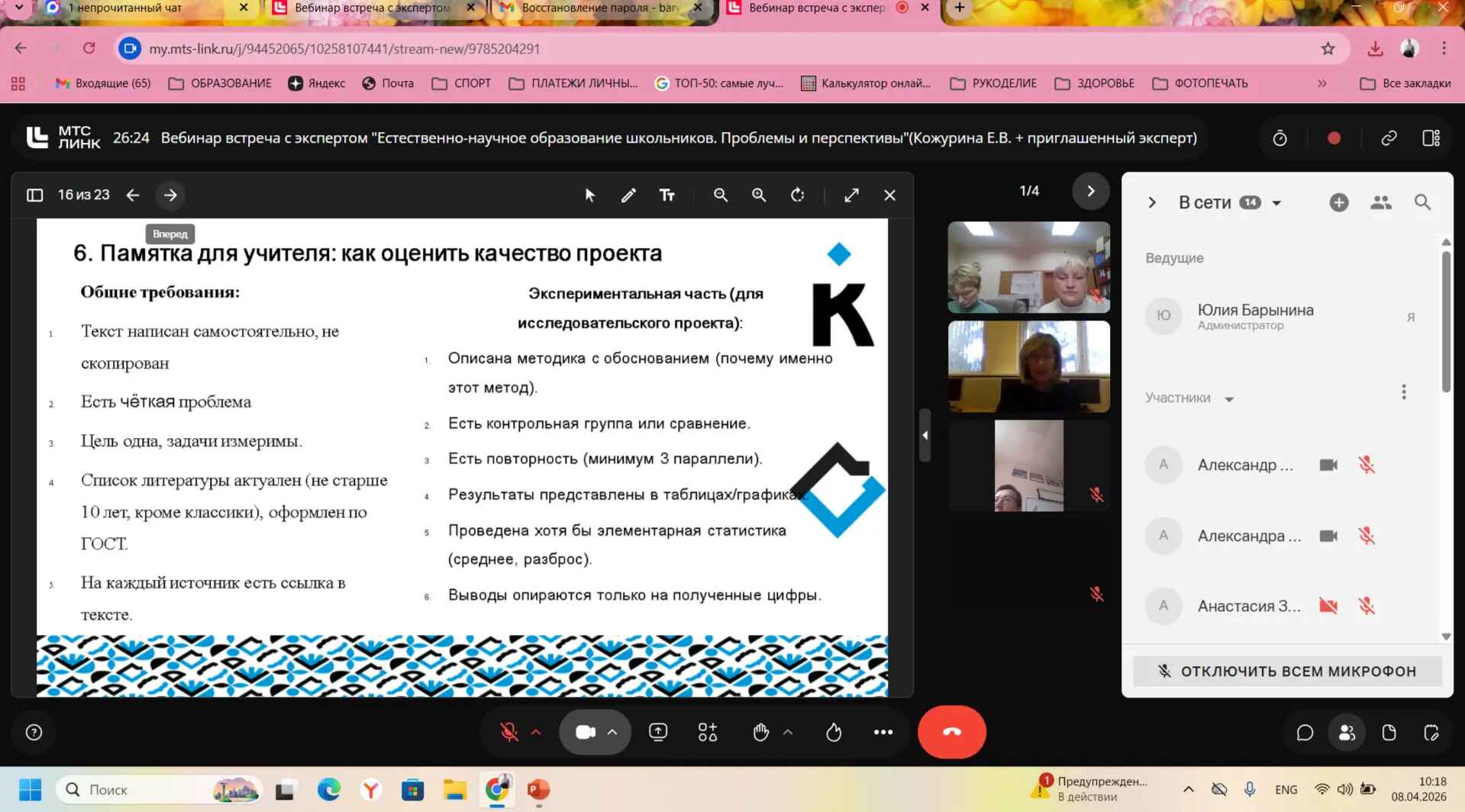This screenshot has height=812, width=1465.
Task: Open the ОБРАЗОВАНИЕ bookmarks folder
Action: tap(221, 83)
